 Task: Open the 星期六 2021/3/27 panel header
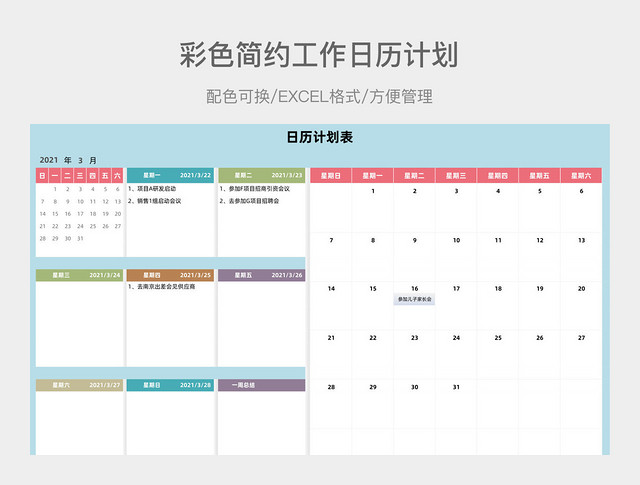80,385
